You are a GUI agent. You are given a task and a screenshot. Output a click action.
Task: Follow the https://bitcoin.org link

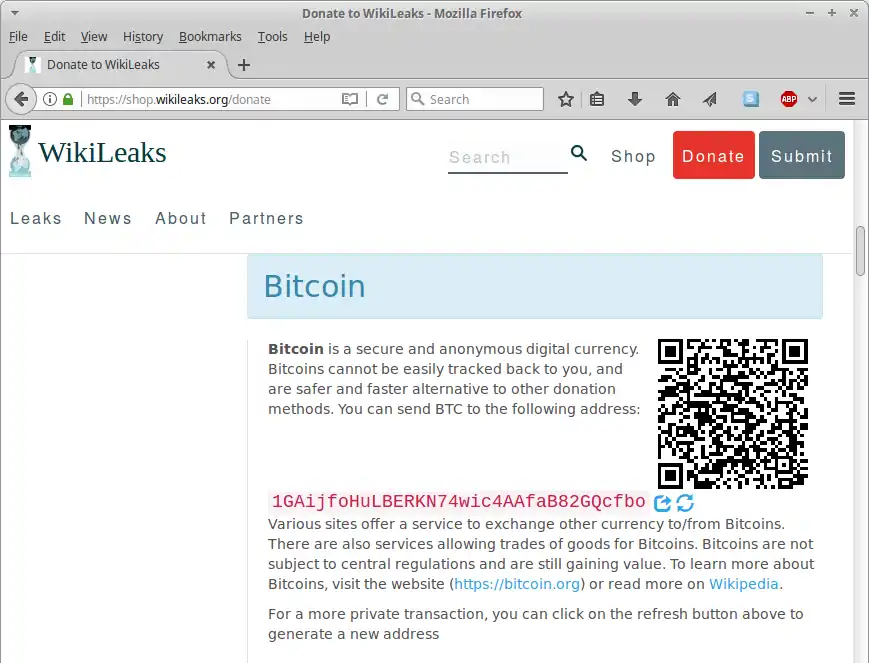pos(517,584)
